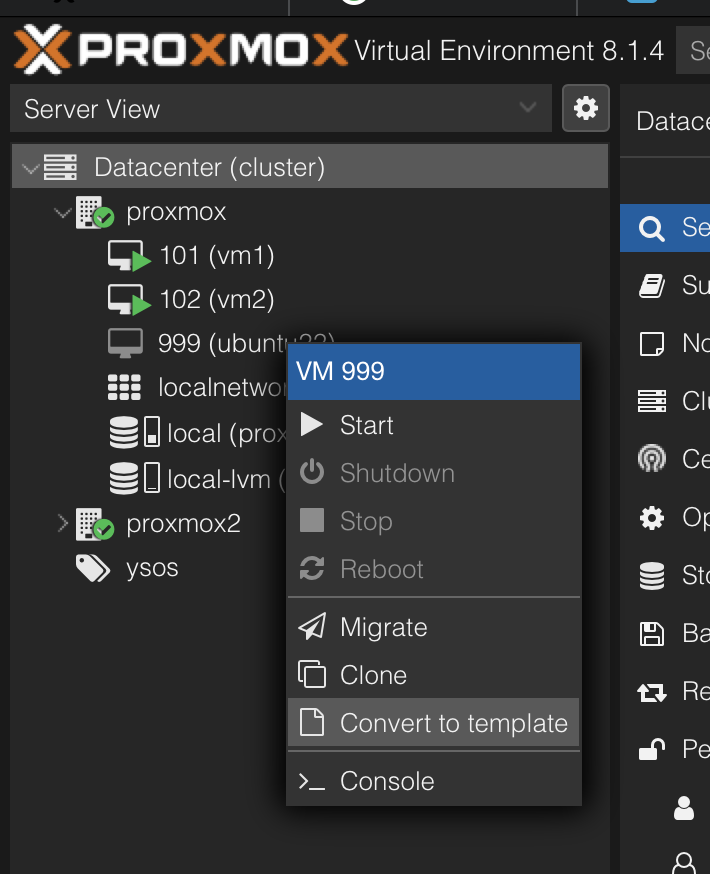Screen dimensions: 710x874
Task: Select Datacenter (cluster) in the tree
Action: point(310,167)
